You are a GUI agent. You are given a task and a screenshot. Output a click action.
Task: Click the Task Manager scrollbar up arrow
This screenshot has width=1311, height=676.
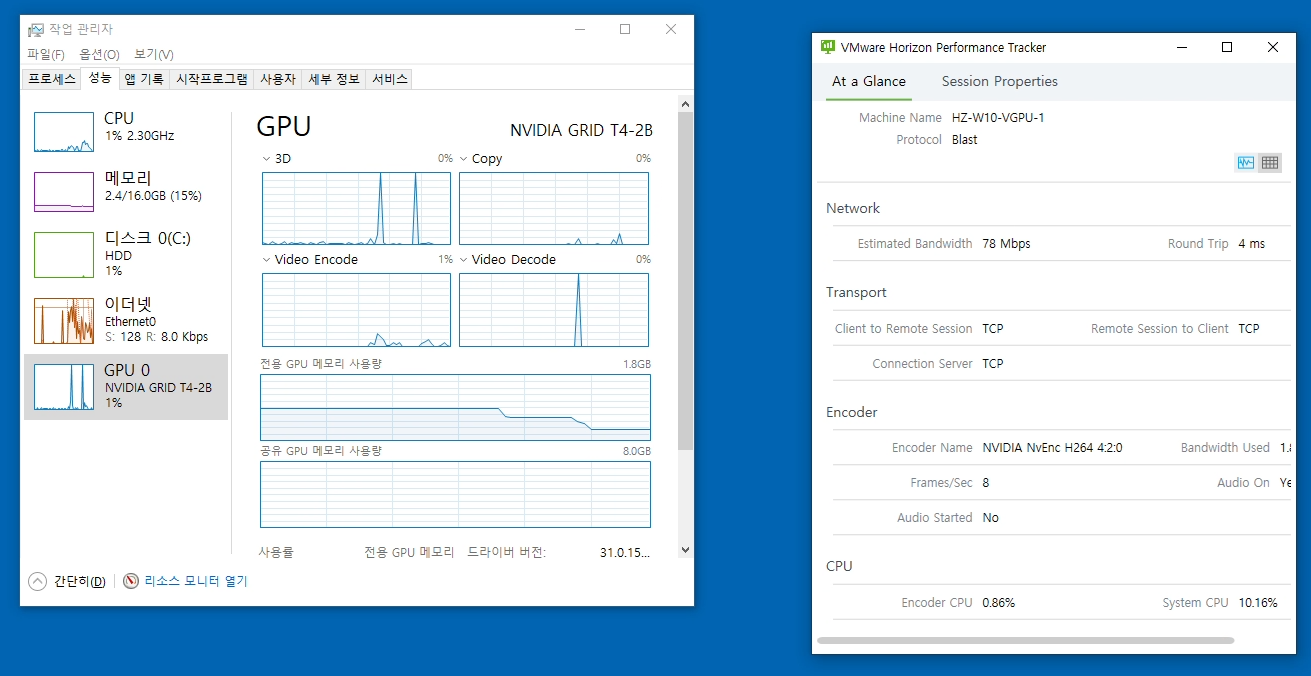coord(685,102)
